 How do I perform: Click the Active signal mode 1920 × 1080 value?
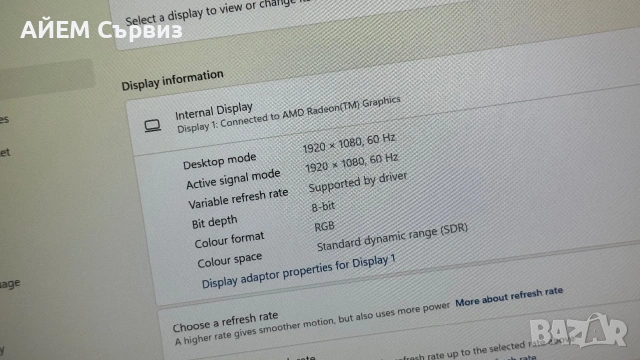(351, 162)
